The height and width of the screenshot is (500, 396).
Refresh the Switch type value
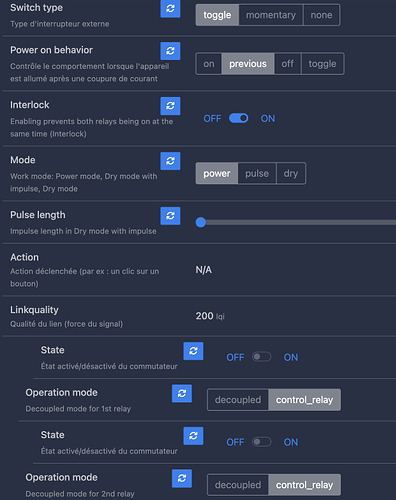pos(170,8)
